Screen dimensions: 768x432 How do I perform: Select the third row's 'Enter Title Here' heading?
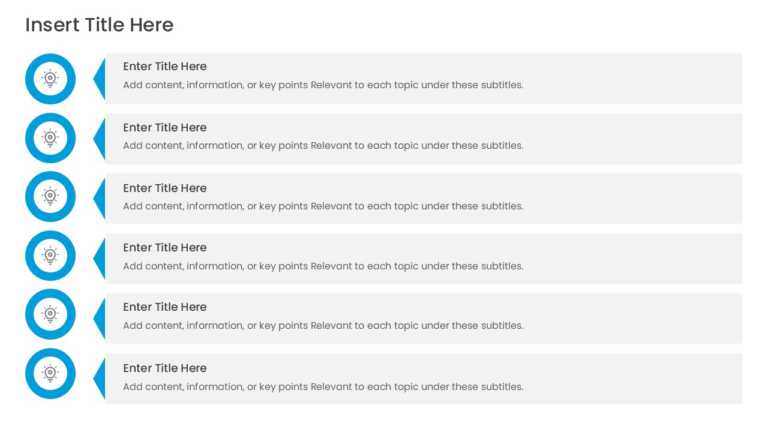165,188
